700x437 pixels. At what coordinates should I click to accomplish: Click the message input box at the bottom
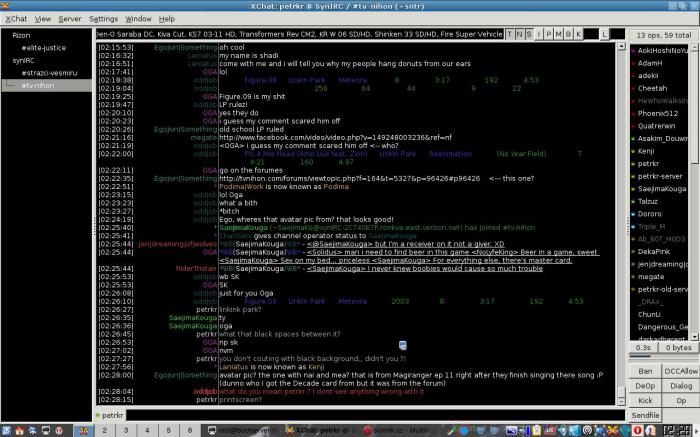375,415
